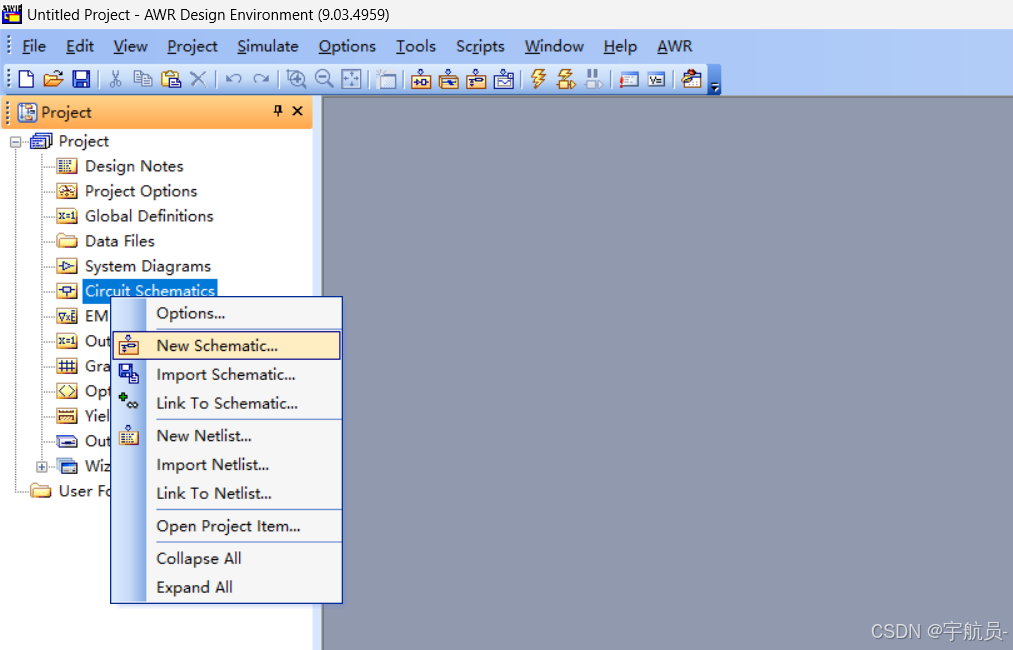Click the View All fit icon
The width and height of the screenshot is (1013, 650).
point(351,79)
